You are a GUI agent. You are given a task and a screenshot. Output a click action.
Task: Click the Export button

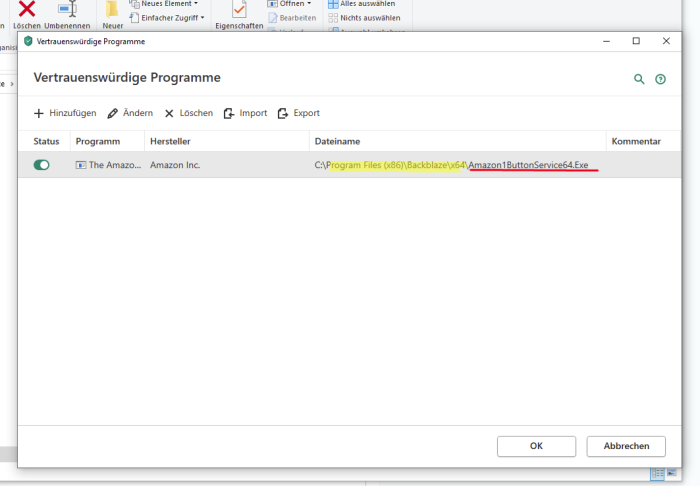[x=299, y=113]
